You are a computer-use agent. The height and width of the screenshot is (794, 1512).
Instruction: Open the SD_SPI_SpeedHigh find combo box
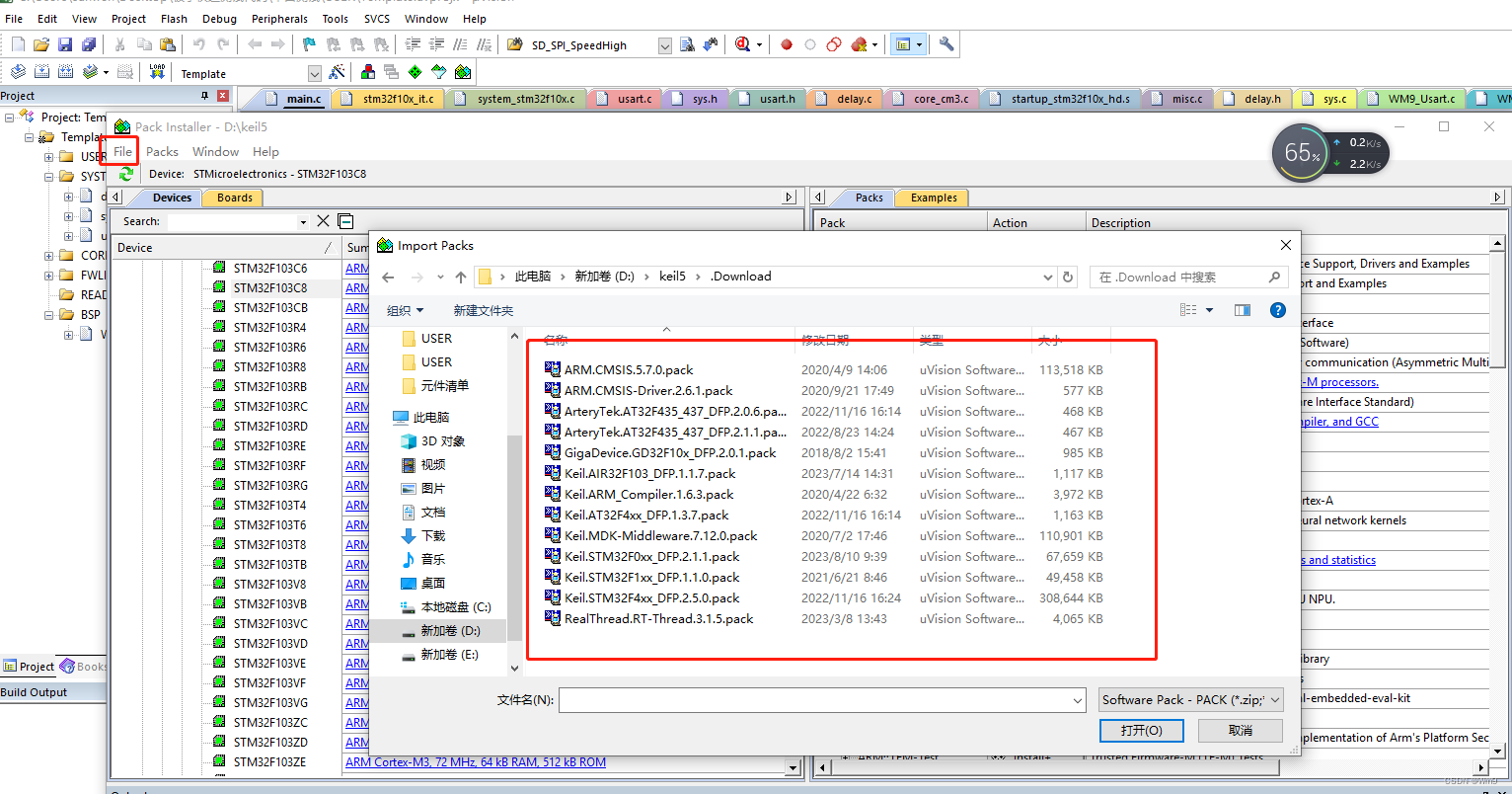[665, 45]
